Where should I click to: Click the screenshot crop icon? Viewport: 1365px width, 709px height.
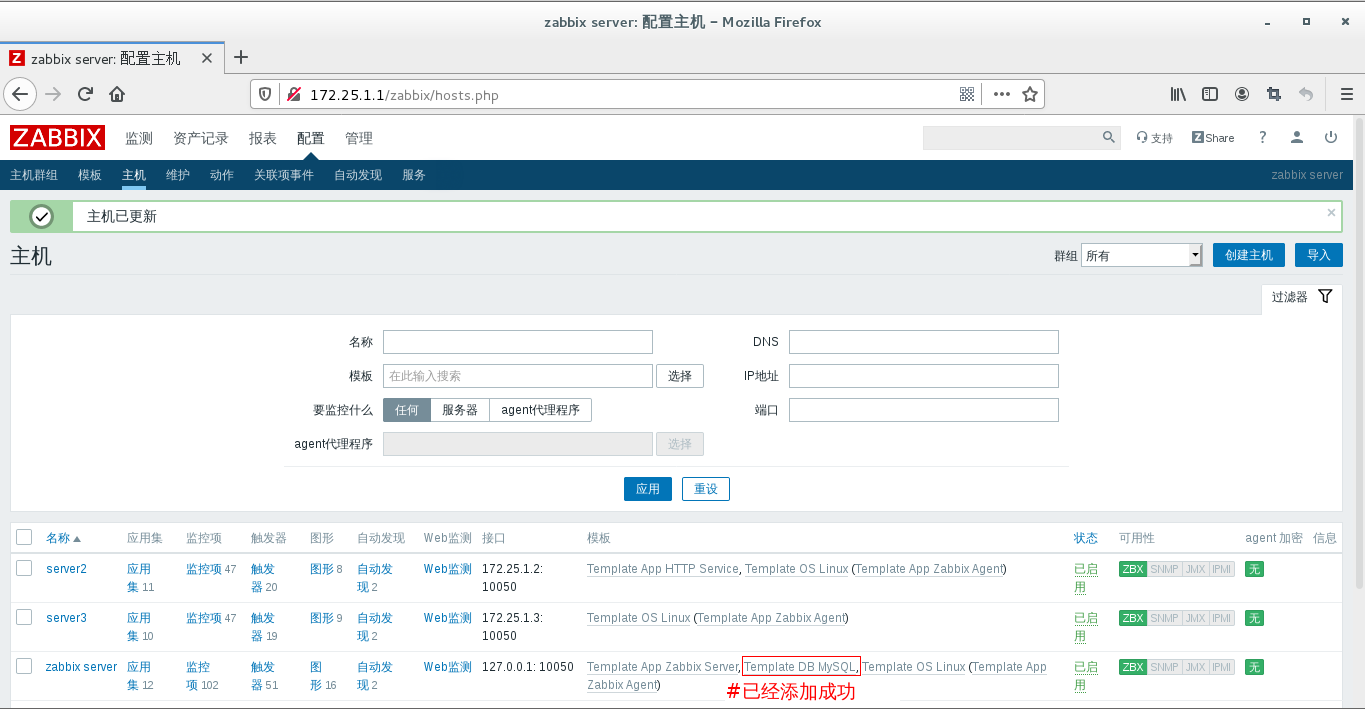point(1274,94)
